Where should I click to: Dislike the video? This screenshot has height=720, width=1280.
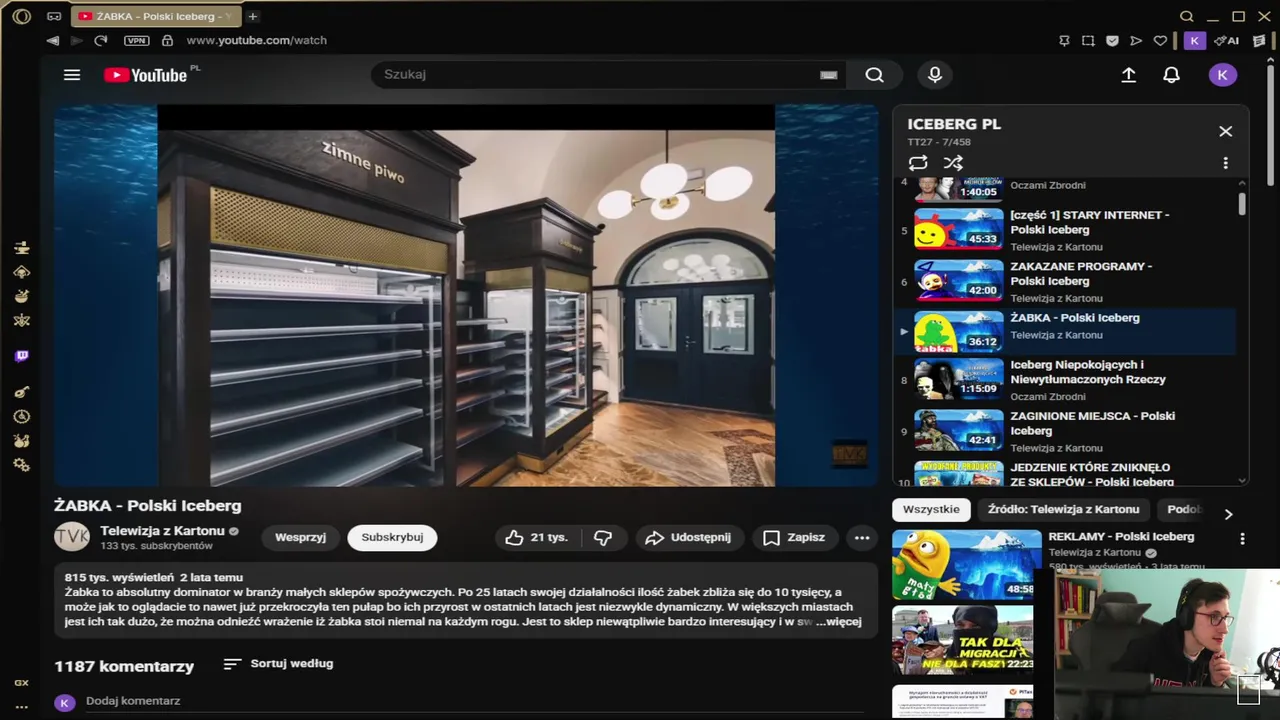coord(603,538)
